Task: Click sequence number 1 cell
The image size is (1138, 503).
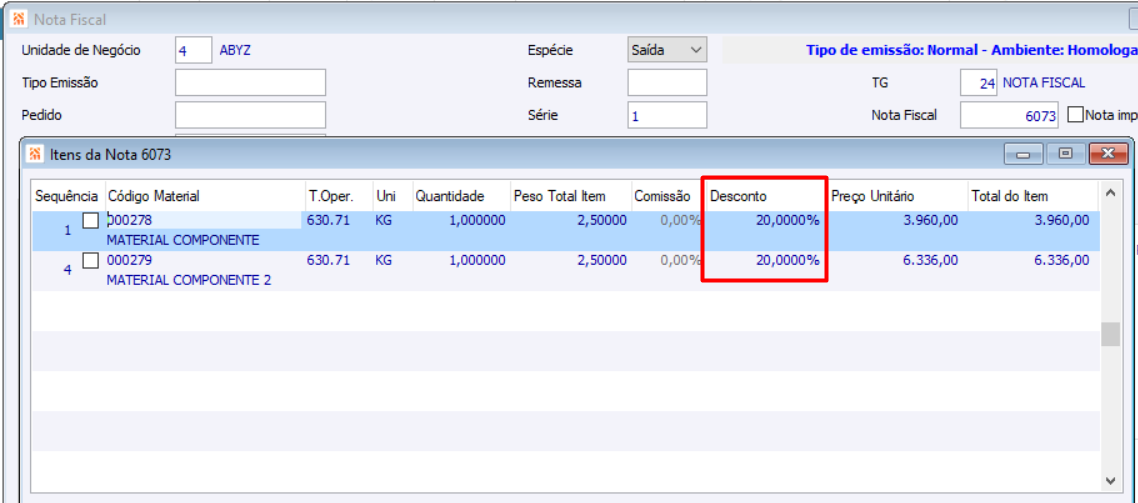Action: tap(67, 230)
